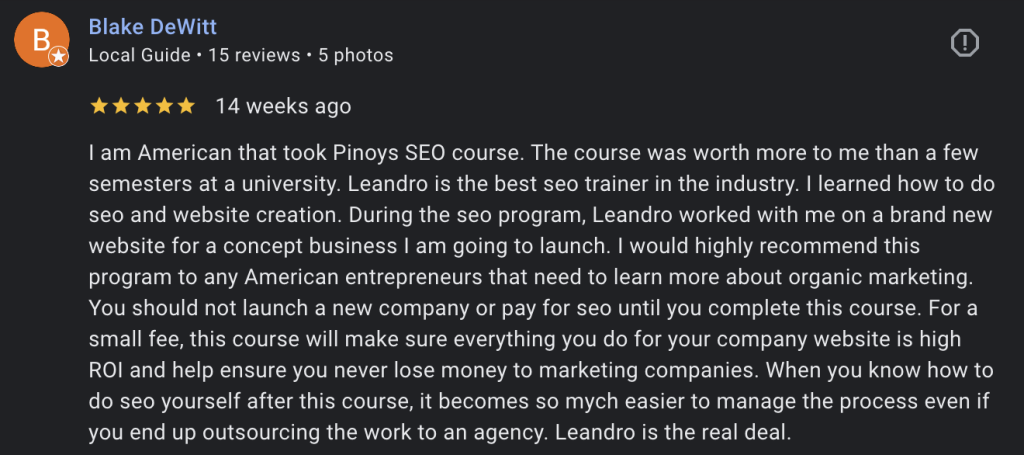Open reviewer name link Blake DeWitt
Image resolution: width=1024 pixels, height=455 pixels.
(152, 27)
